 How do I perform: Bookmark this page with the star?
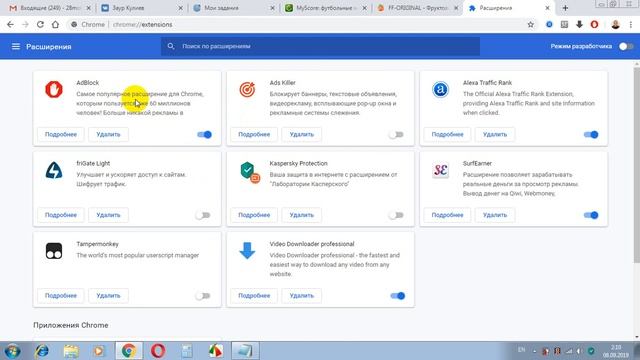click(x=531, y=24)
